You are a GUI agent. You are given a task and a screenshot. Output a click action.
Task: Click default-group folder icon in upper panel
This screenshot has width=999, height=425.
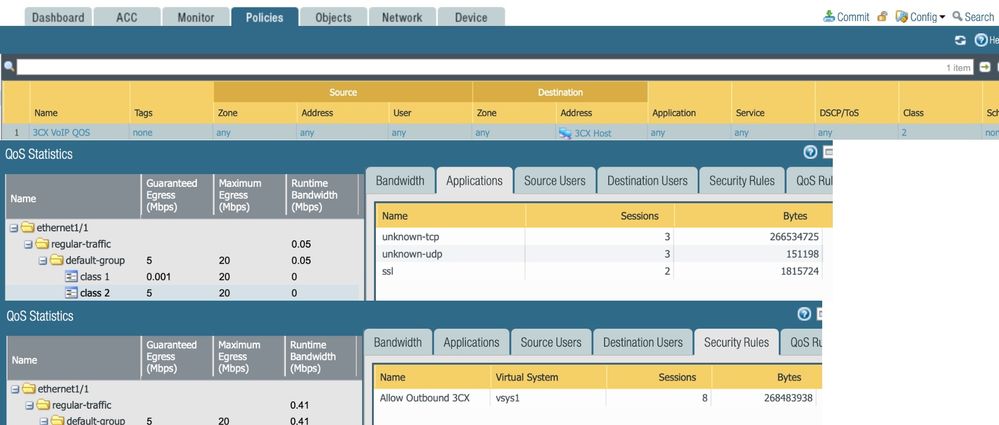(x=57, y=260)
